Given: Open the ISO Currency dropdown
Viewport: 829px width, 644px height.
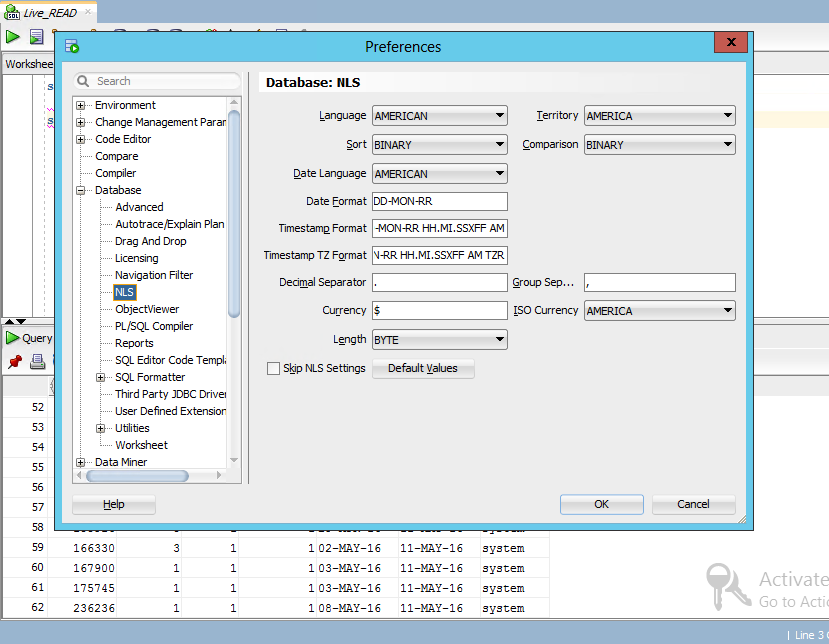Looking at the screenshot, I should (660, 311).
